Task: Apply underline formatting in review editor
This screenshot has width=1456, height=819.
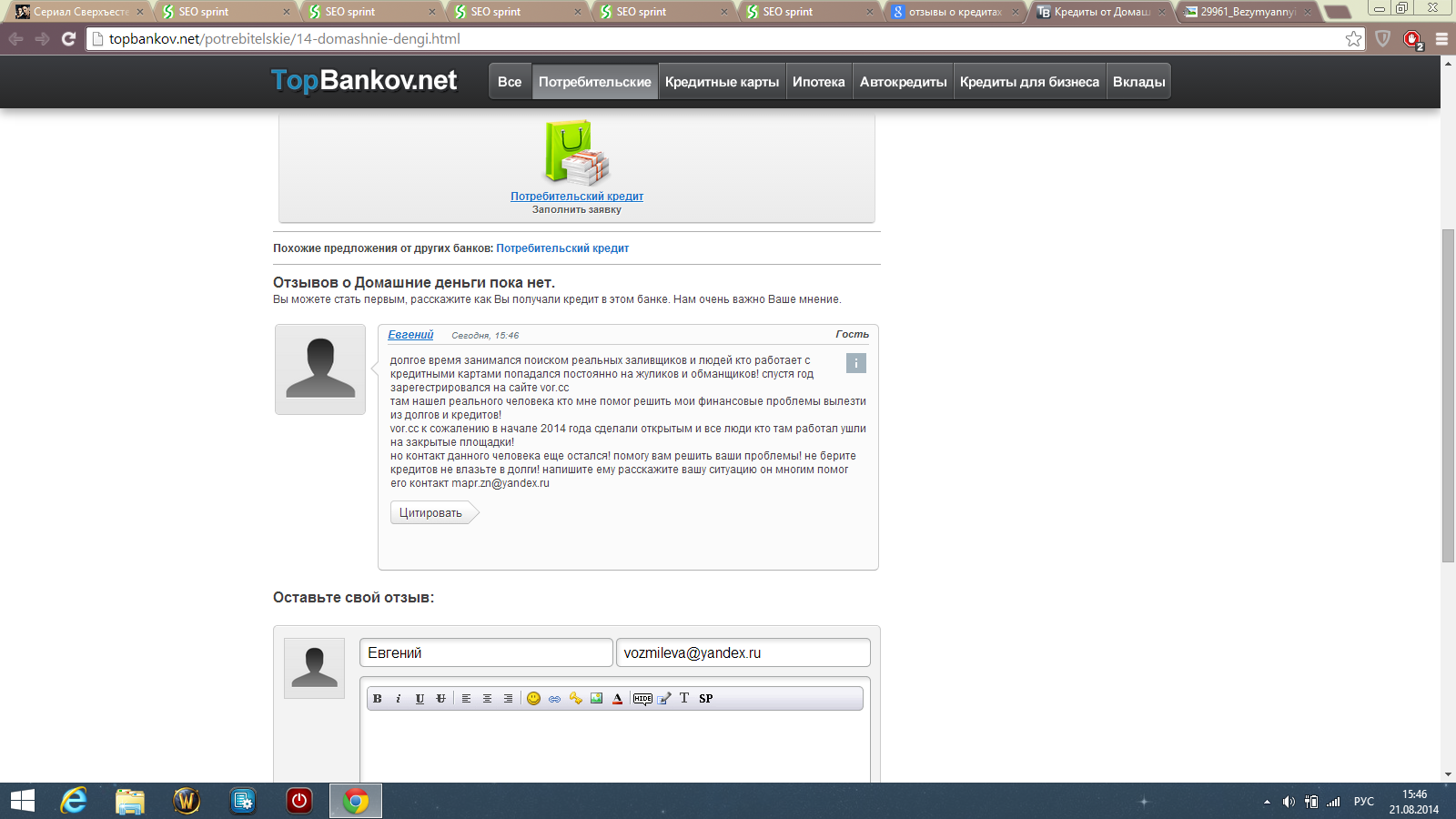Action: pos(420,699)
